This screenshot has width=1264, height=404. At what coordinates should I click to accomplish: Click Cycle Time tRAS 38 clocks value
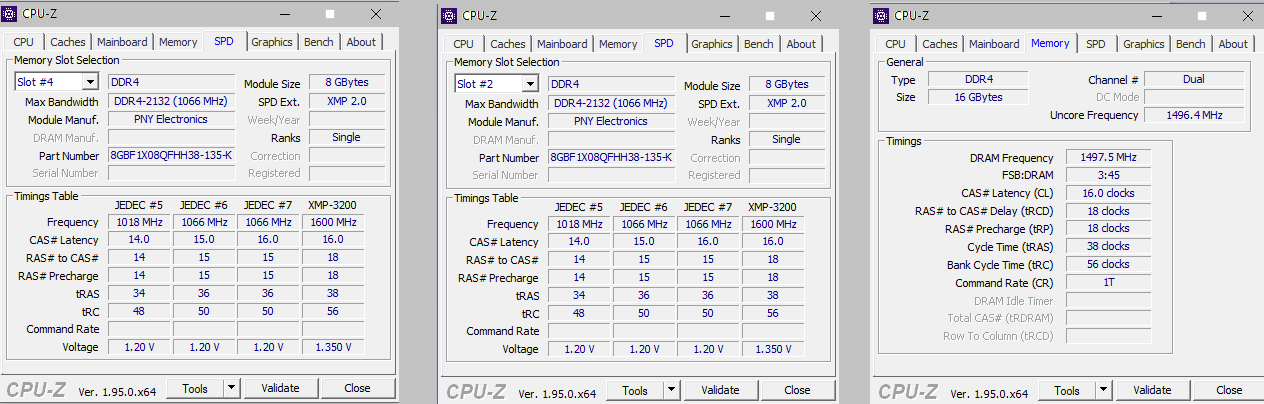[1108, 246]
